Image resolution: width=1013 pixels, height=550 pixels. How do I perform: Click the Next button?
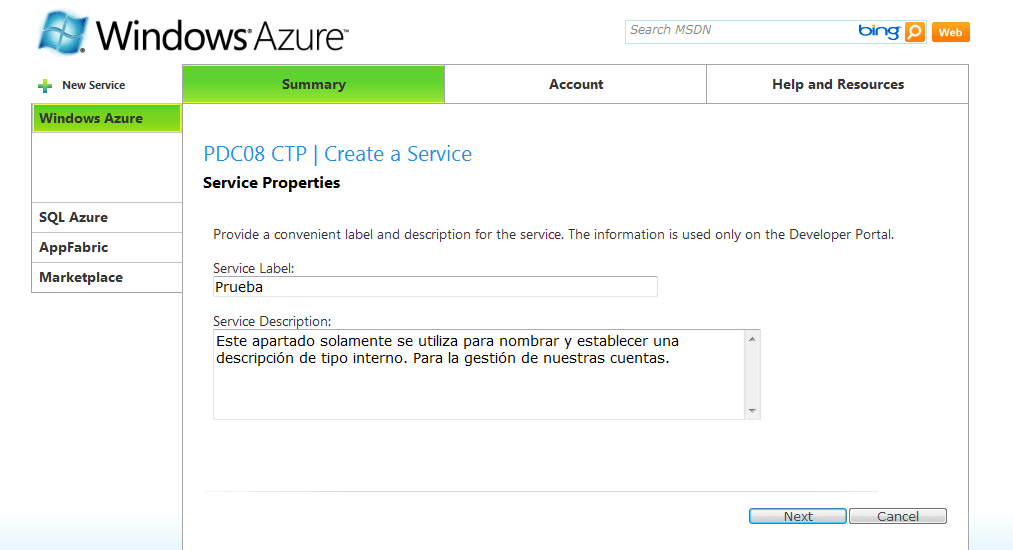[798, 516]
